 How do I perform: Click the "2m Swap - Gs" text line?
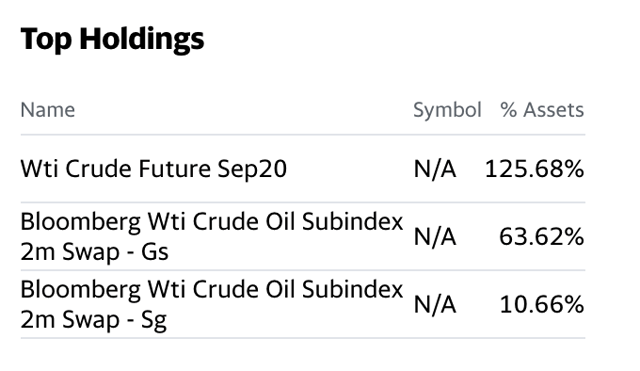pos(94,251)
